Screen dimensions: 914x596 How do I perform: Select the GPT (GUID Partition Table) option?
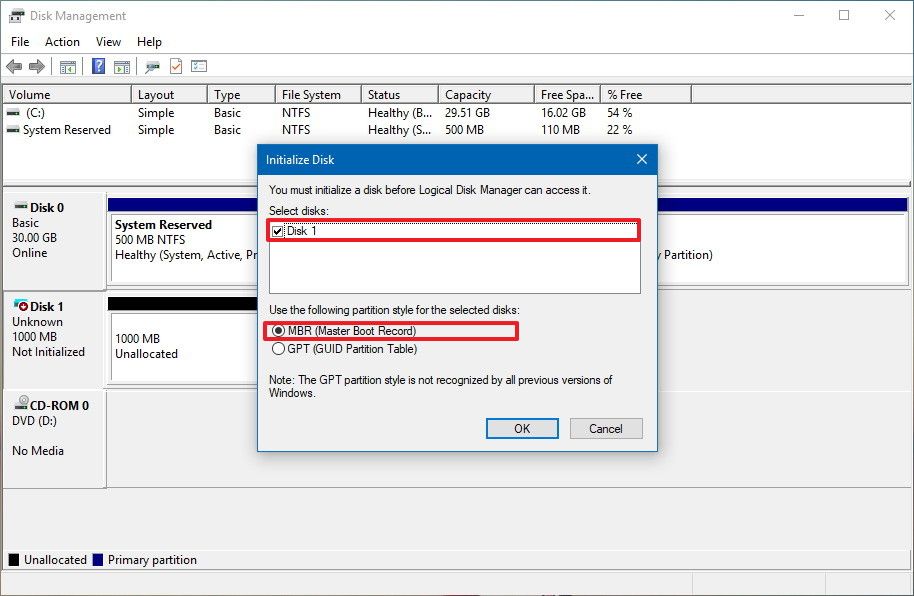tap(277, 348)
